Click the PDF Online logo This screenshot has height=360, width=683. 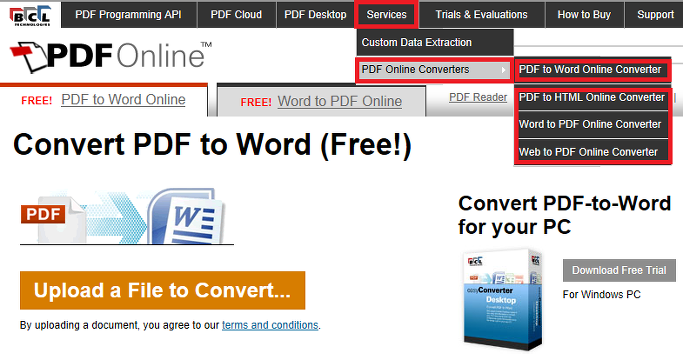coord(111,56)
